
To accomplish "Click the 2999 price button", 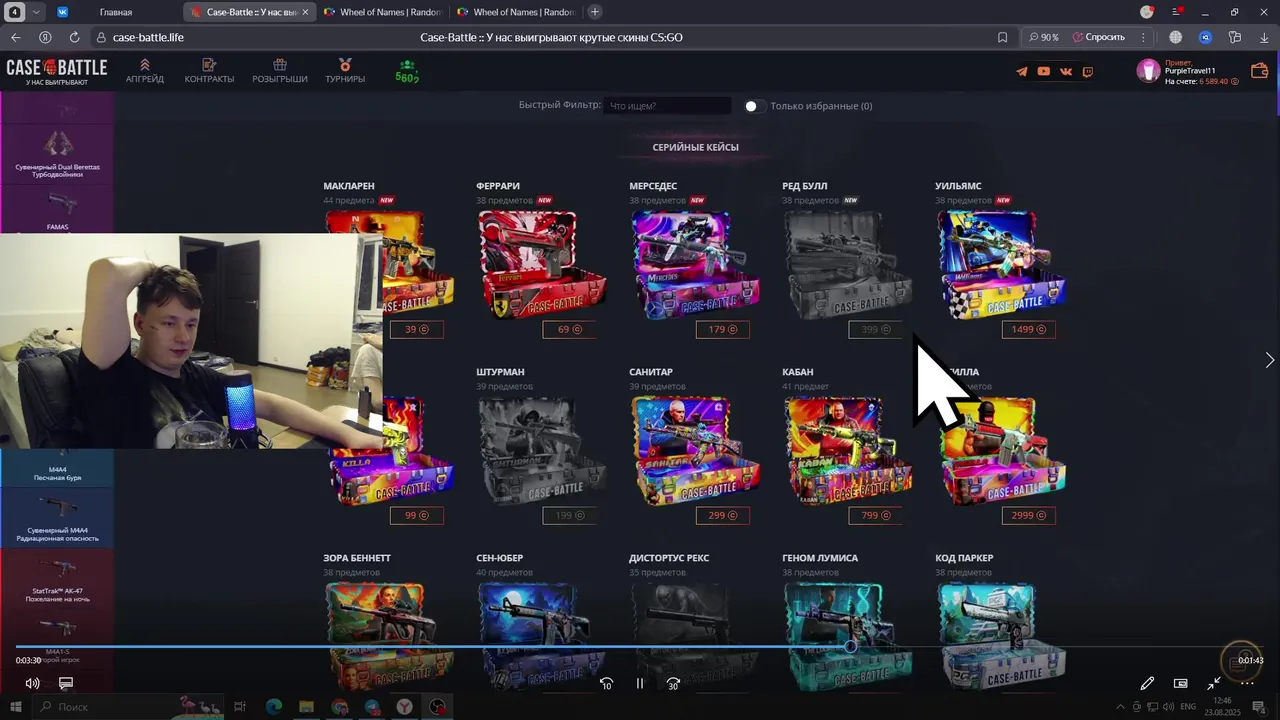I will point(1028,516).
